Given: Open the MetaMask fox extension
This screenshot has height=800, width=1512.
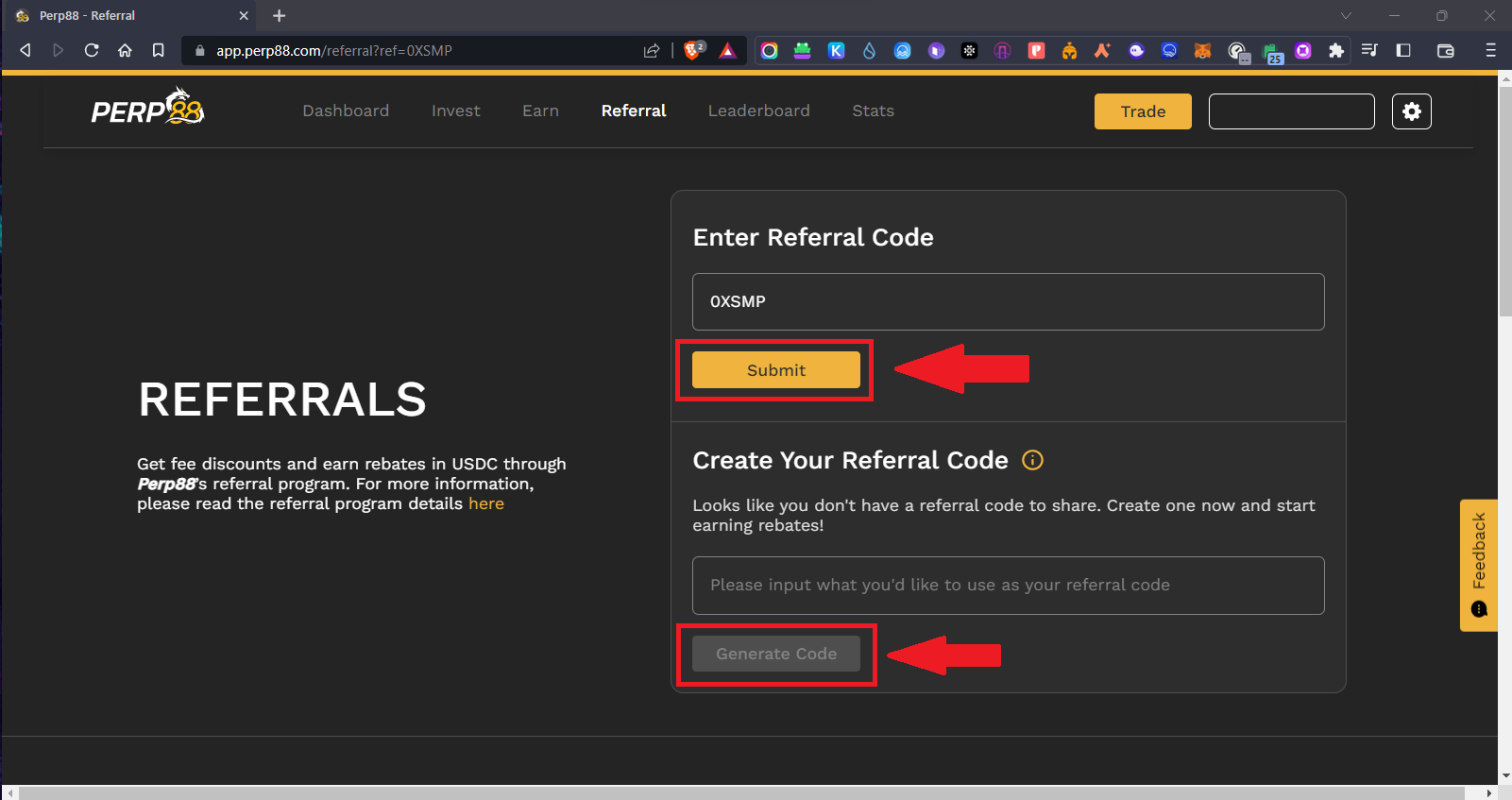Looking at the screenshot, I should coord(1202,51).
